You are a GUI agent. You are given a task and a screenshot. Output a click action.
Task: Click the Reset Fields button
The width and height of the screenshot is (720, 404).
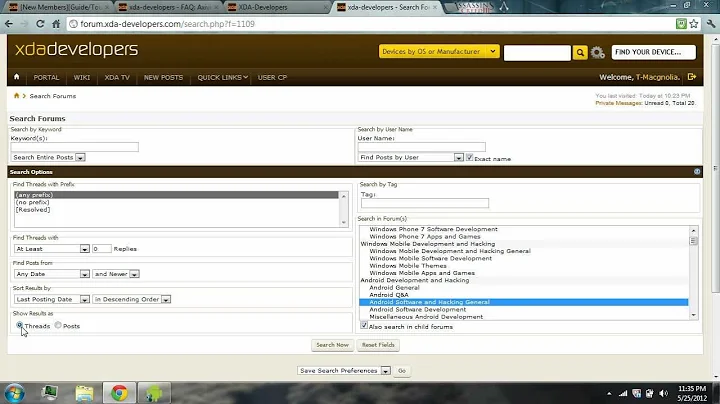378,345
